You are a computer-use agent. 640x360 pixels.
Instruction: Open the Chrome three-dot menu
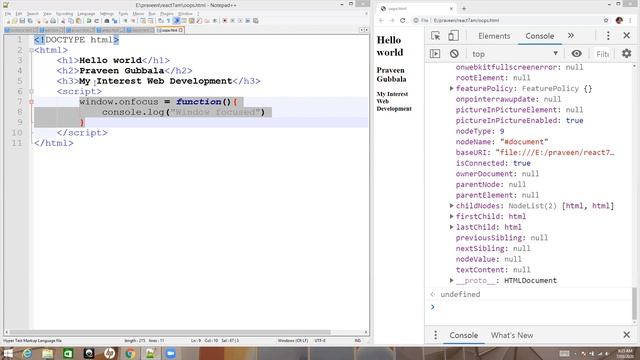point(631,20)
